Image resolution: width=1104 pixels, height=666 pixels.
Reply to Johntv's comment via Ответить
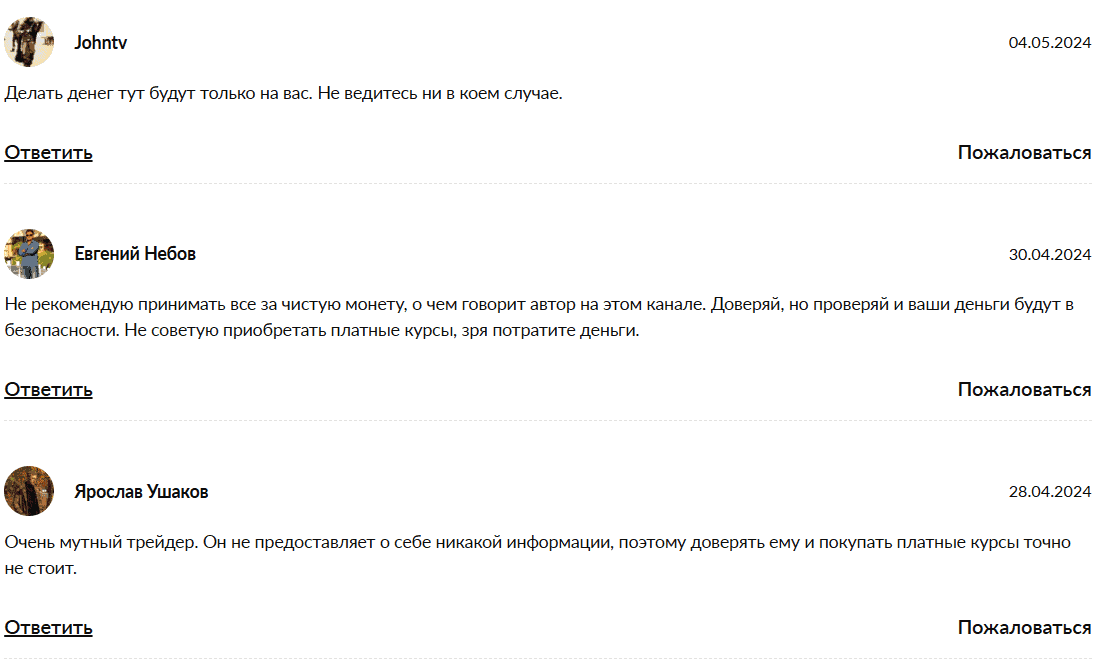point(48,152)
